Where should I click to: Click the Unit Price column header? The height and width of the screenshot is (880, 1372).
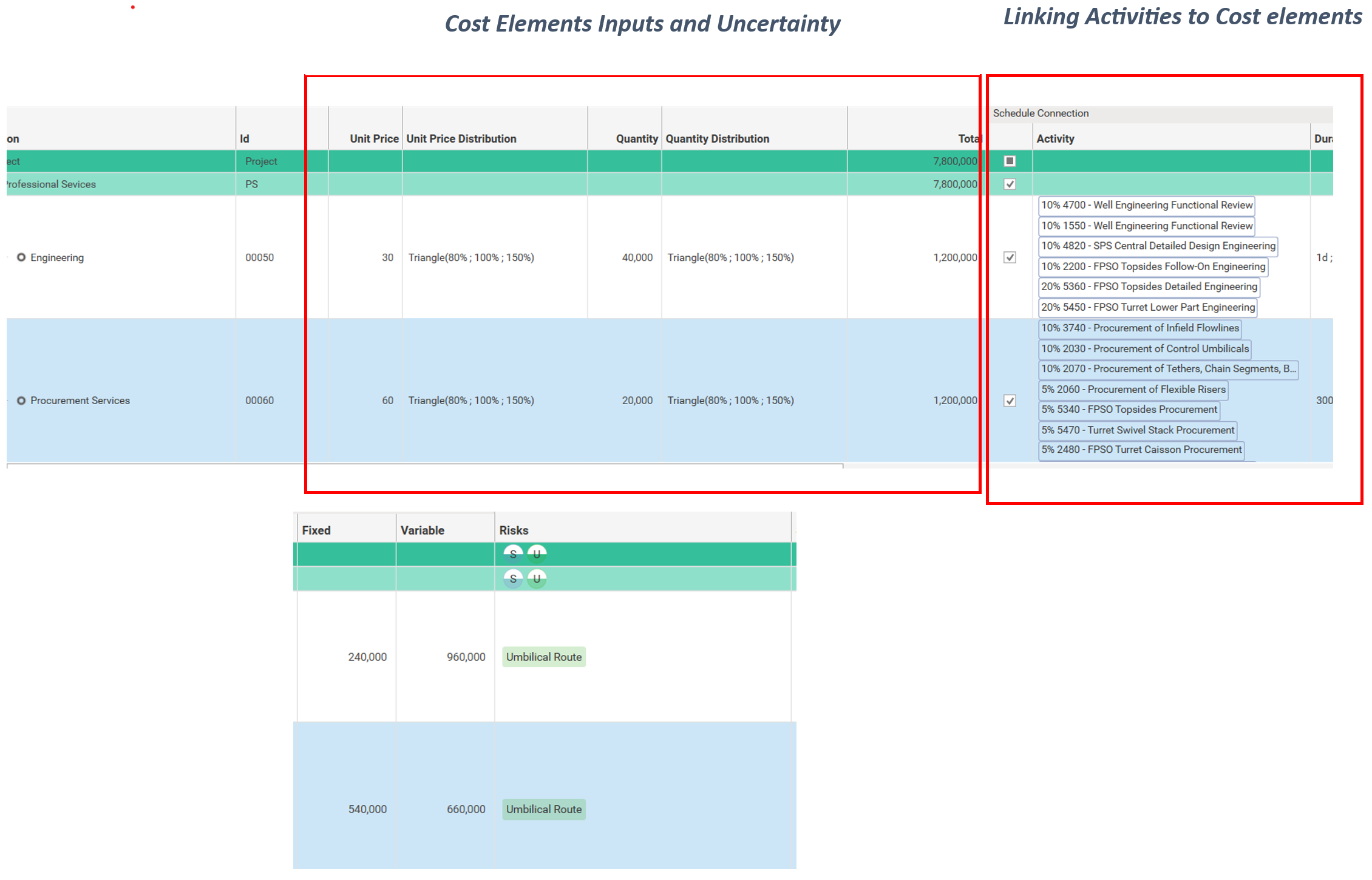pos(373,138)
